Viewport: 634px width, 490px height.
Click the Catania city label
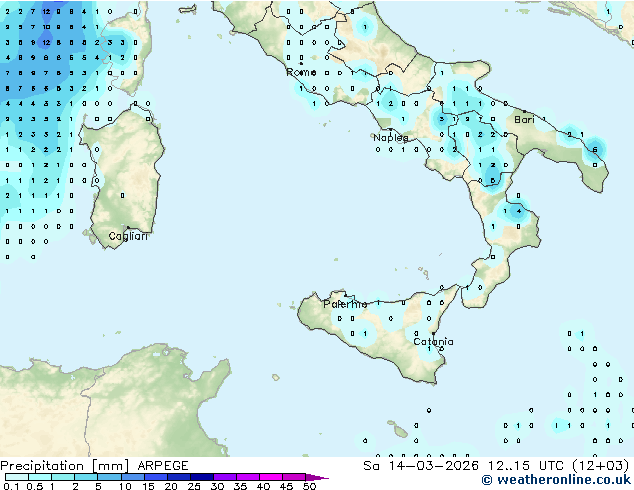point(433,342)
